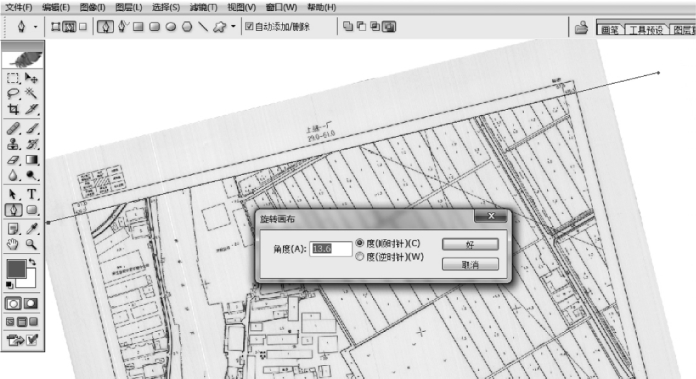Toggle the auto add/delete checkbox
696x379 pixels.
click(x=249, y=27)
